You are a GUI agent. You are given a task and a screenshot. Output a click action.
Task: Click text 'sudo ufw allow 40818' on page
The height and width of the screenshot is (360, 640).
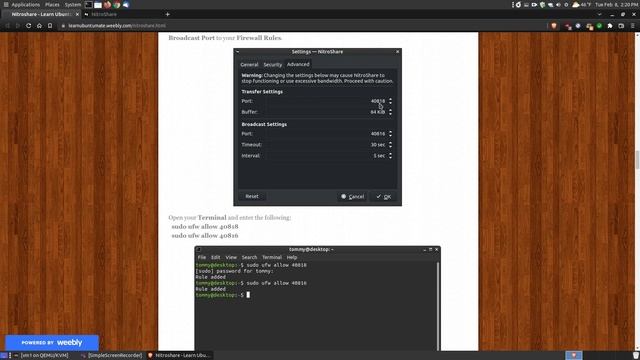pos(205,227)
